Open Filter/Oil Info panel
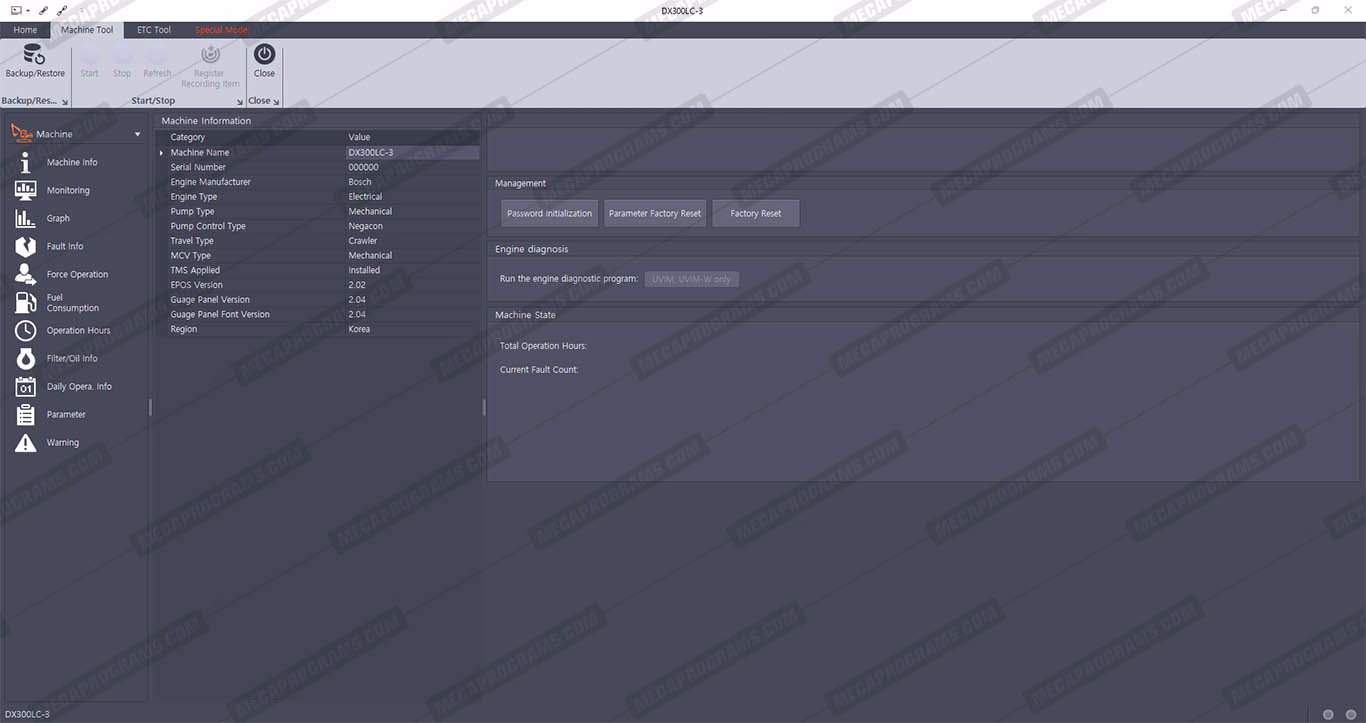The image size is (1366, 723). point(72,358)
